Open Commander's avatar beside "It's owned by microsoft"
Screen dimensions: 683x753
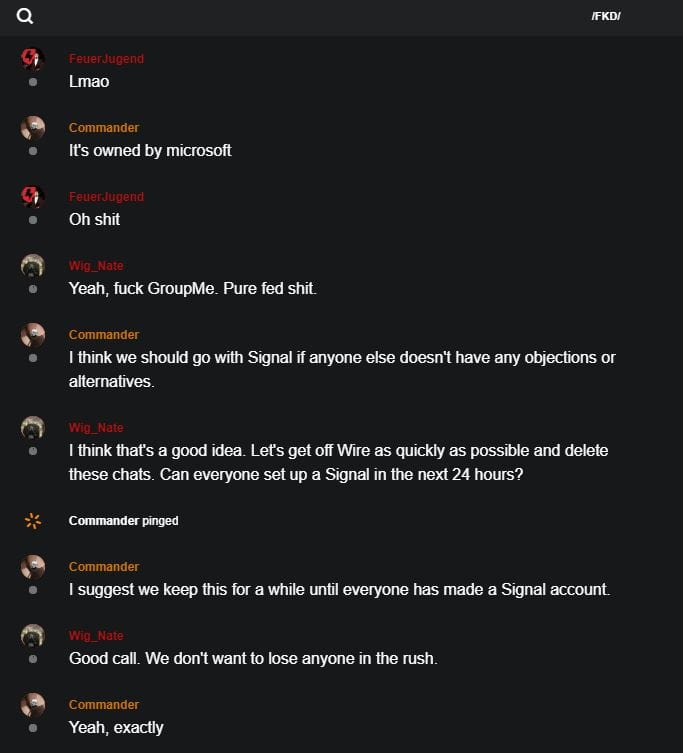pyautogui.click(x=33, y=127)
